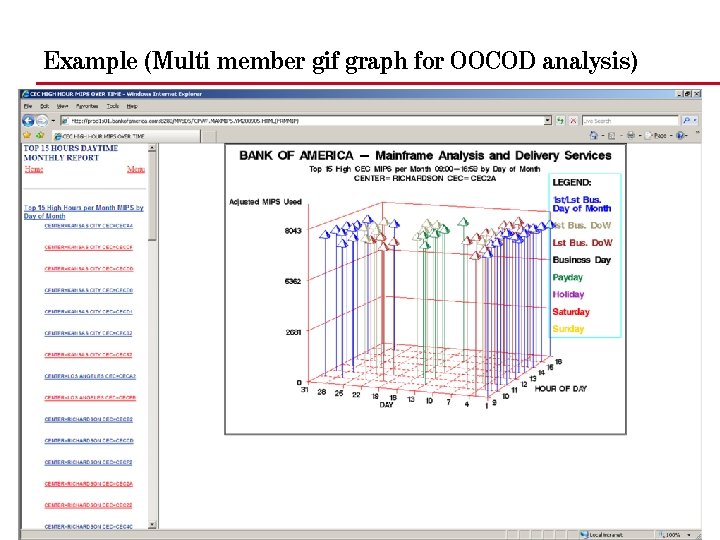
Task: Open the recent pages dropdown beside Forward
Action: click(53, 121)
